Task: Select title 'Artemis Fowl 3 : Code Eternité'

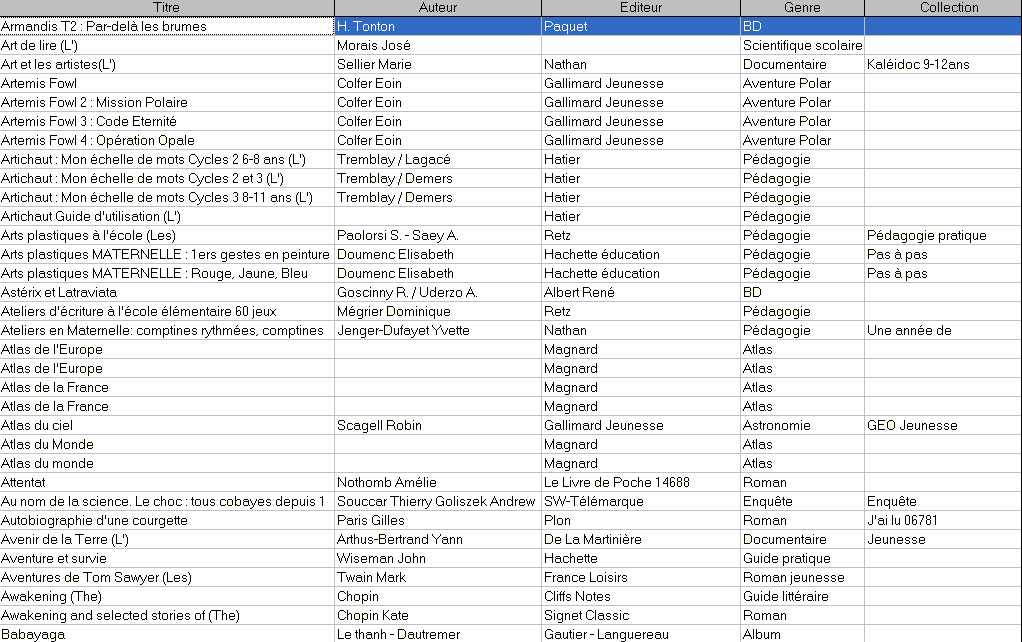Action: click(89, 121)
